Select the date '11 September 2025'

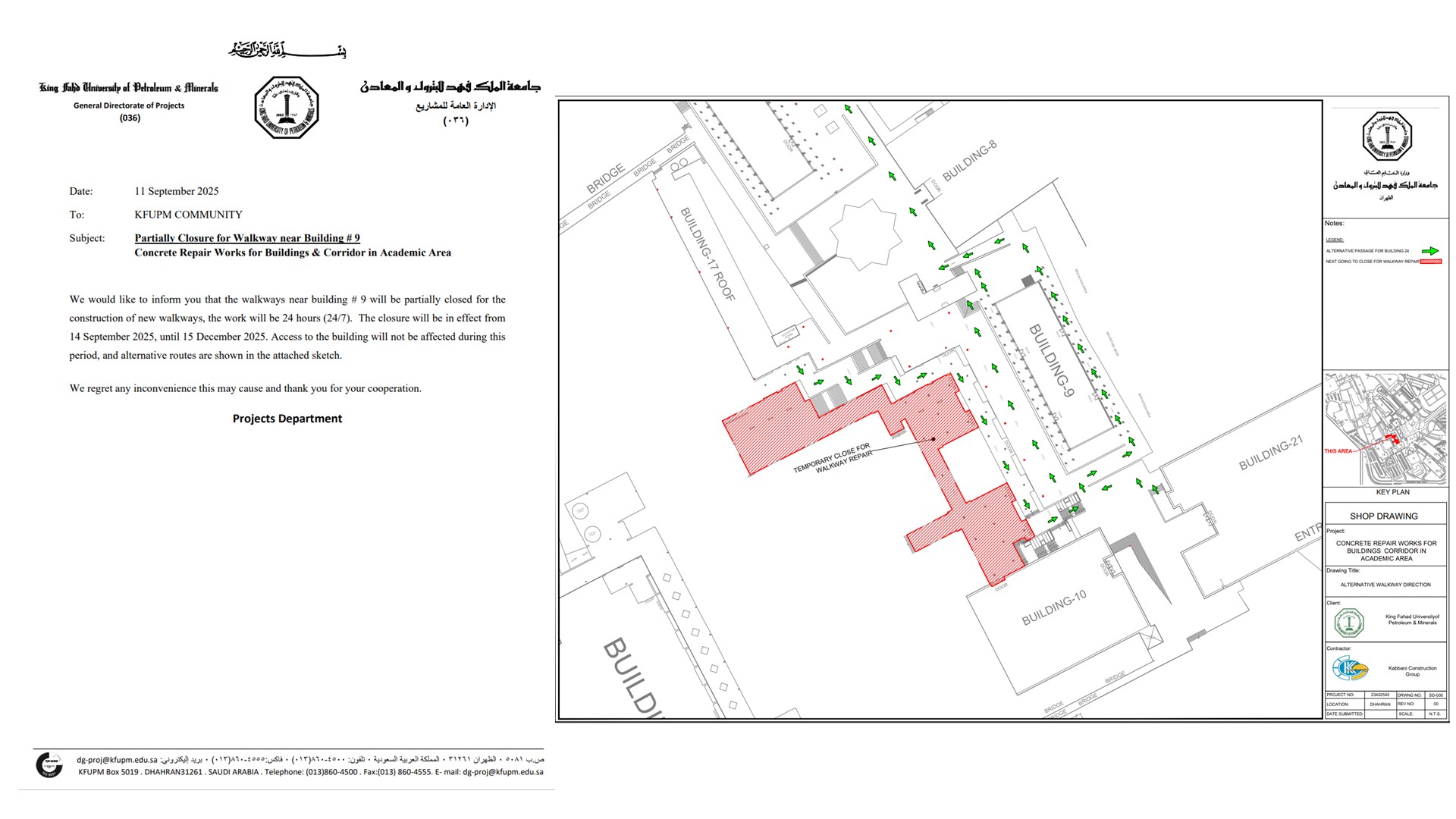tap(177, 191)
